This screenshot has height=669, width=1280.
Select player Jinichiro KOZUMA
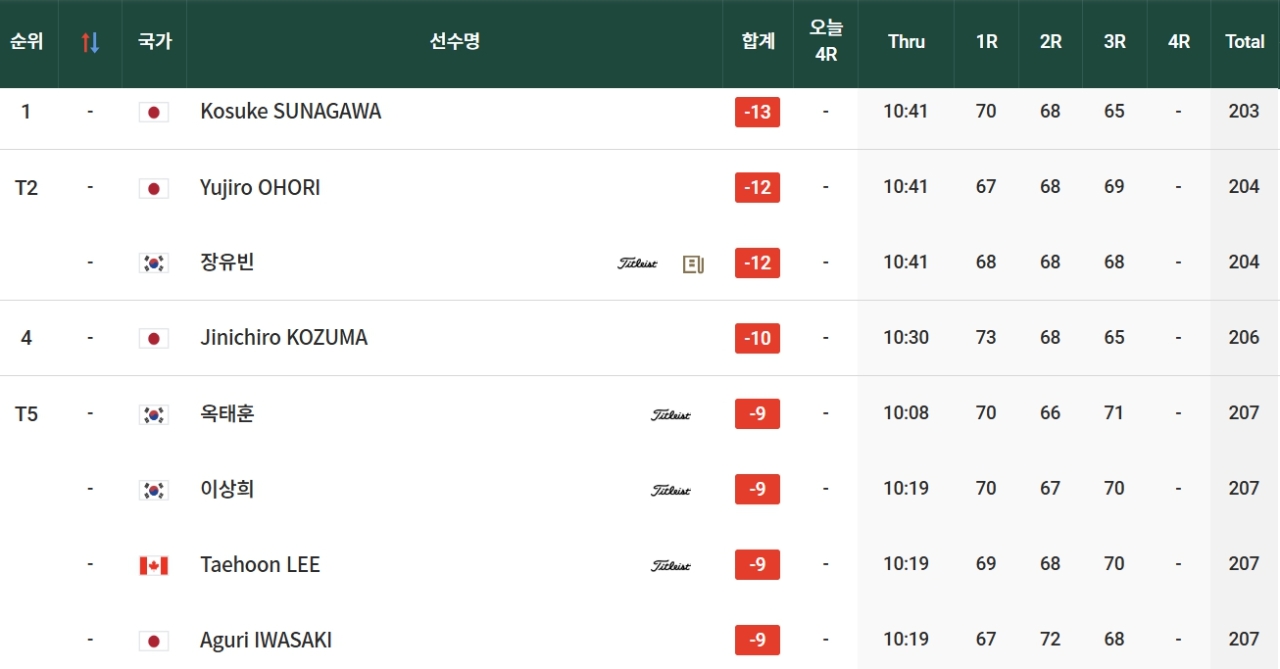(283, 338)
